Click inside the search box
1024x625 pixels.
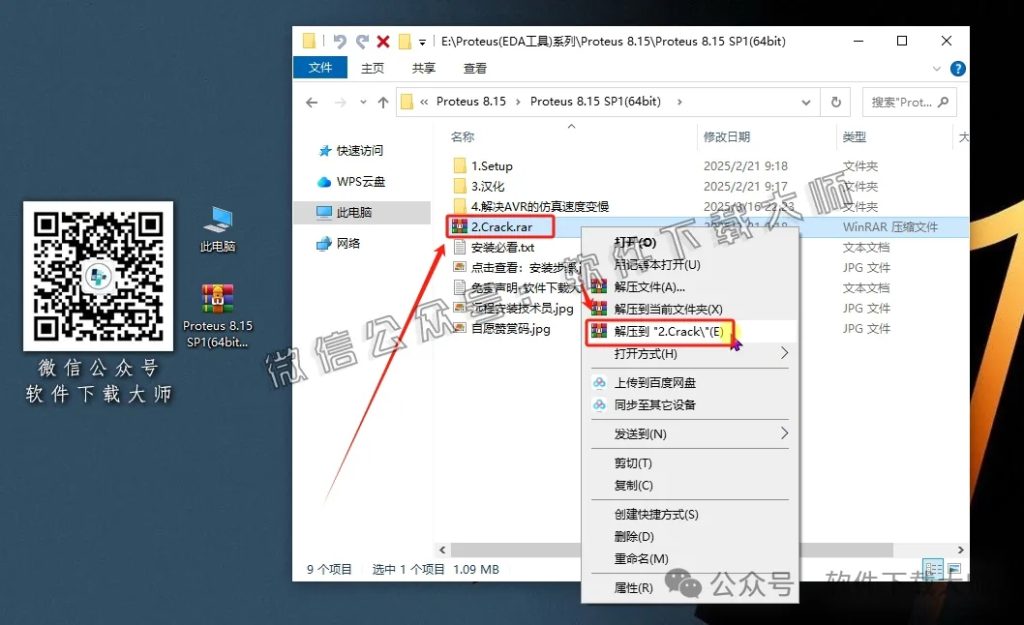(x=900, y=101)
